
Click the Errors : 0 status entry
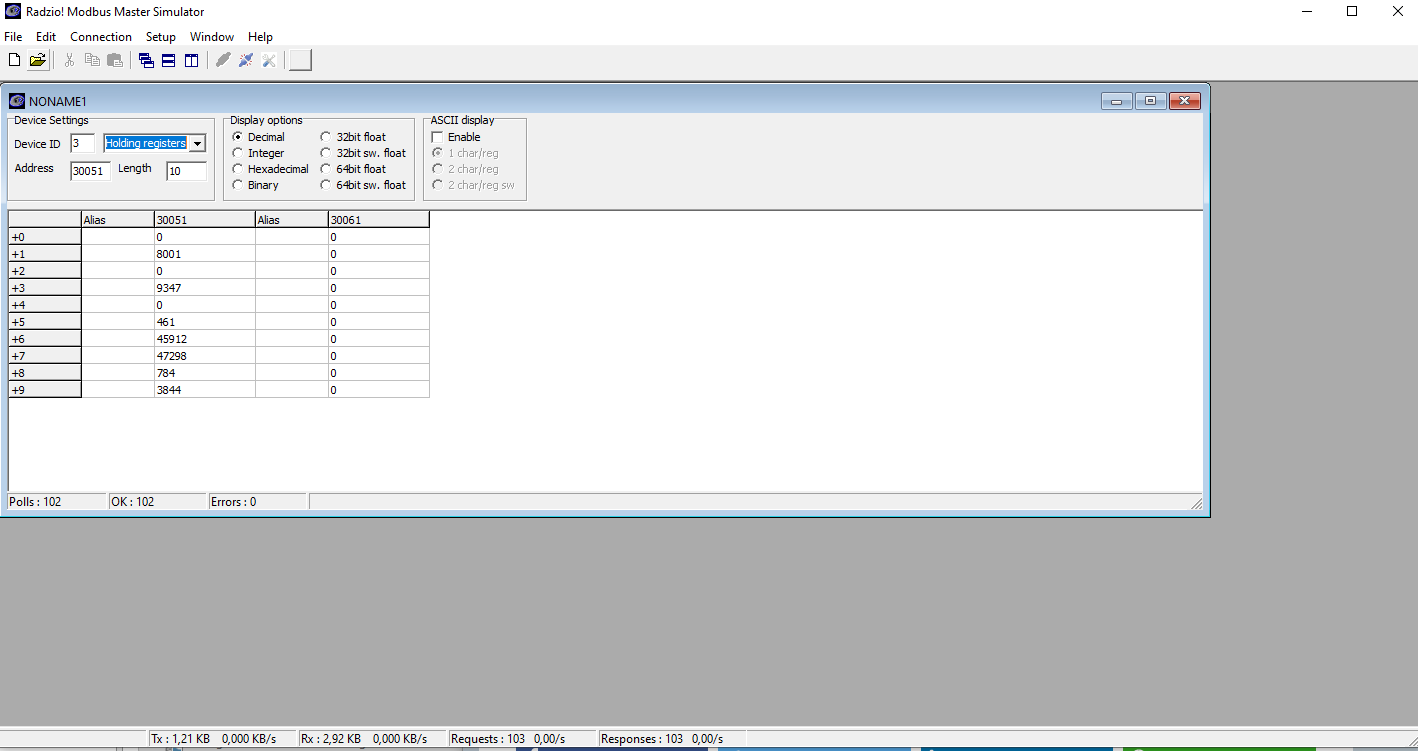(x=258, y=502)
